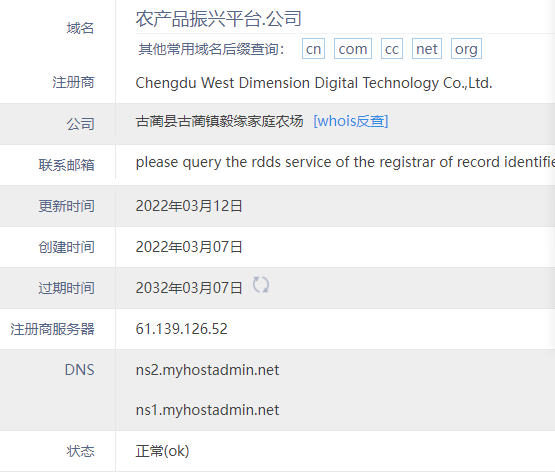Query the net domain suffix
555x473 pixels.
(x=427, y=49)
